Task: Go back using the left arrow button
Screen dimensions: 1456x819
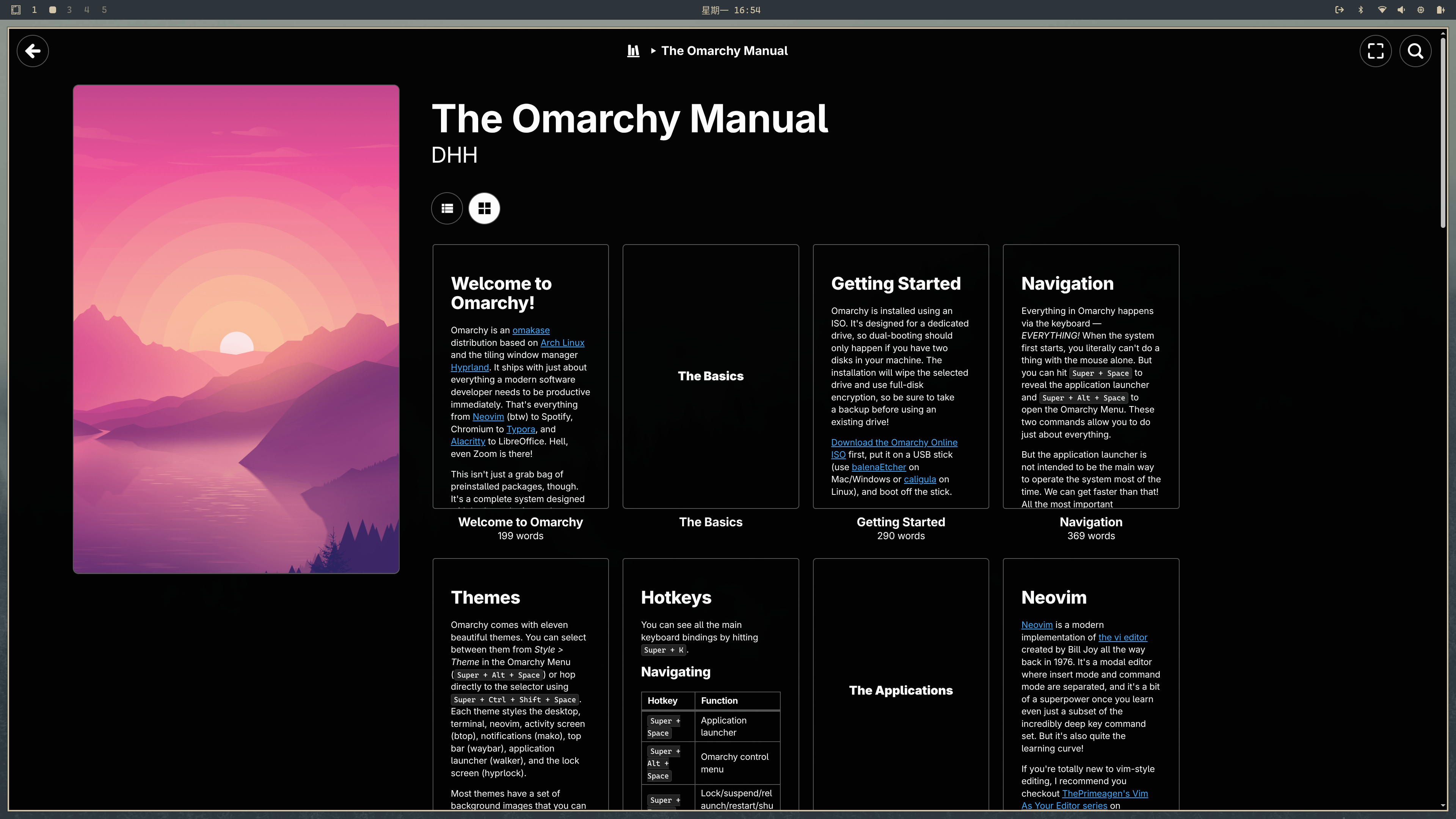Action: [33, 51]
